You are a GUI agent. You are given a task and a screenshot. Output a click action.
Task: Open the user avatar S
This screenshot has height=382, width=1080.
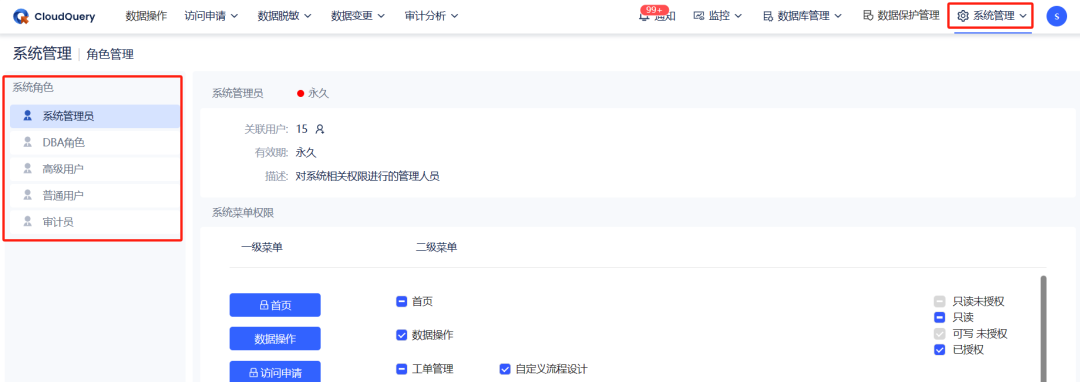(x=1056, y=16)
